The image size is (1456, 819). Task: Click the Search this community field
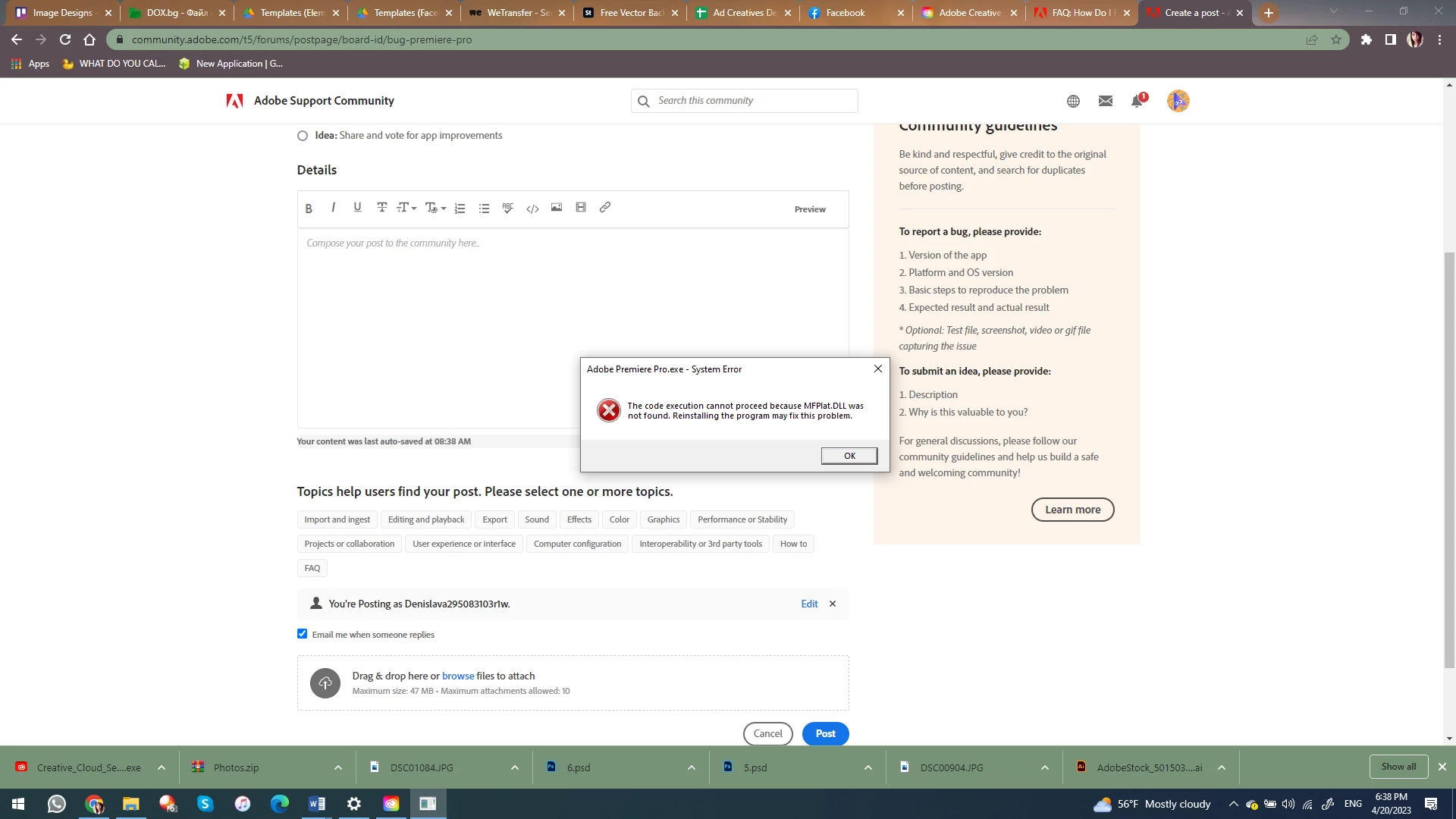(x=751, y=101)
